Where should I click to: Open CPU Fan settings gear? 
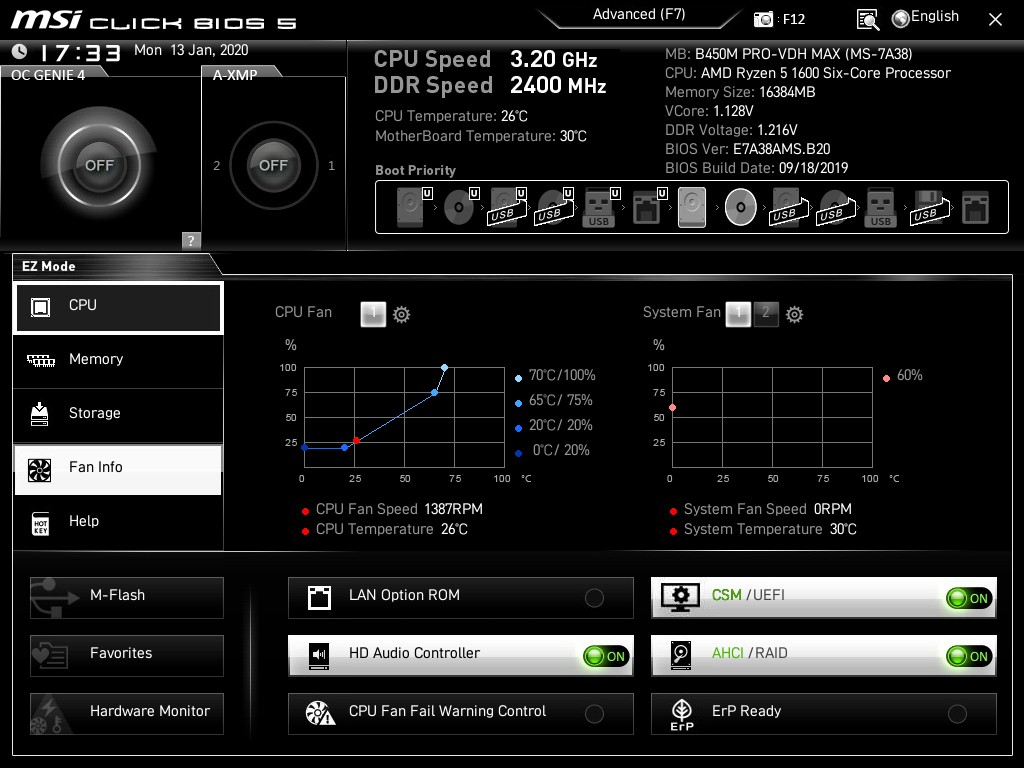coord(402,315)
